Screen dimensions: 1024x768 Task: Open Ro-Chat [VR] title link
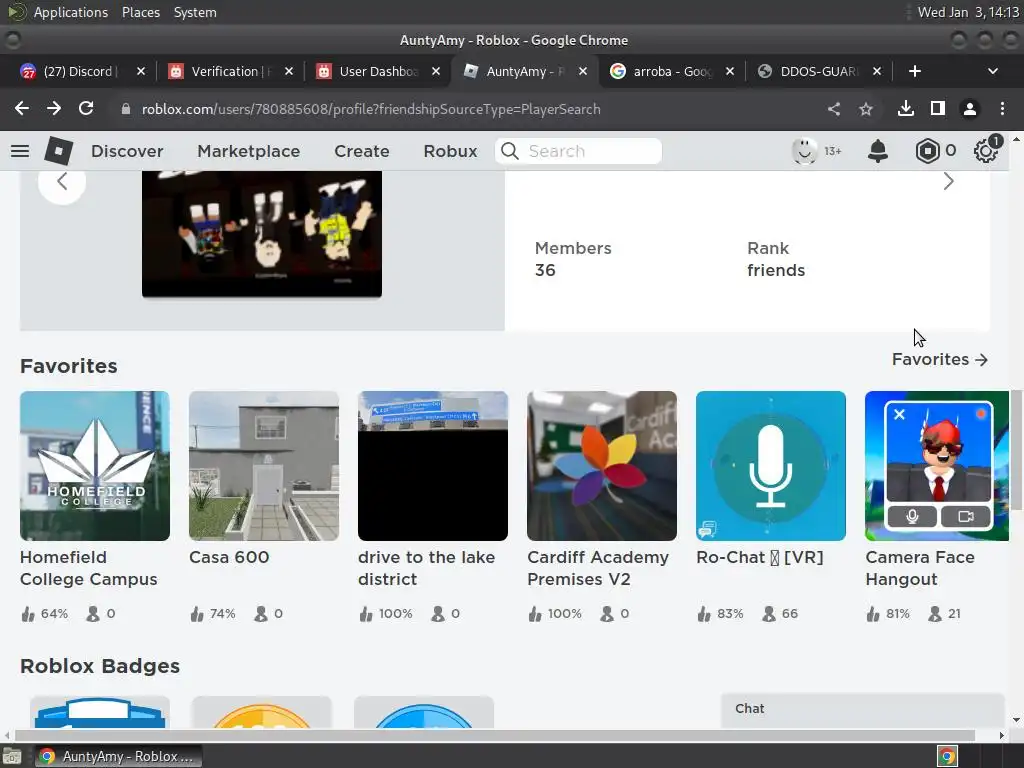760,557
